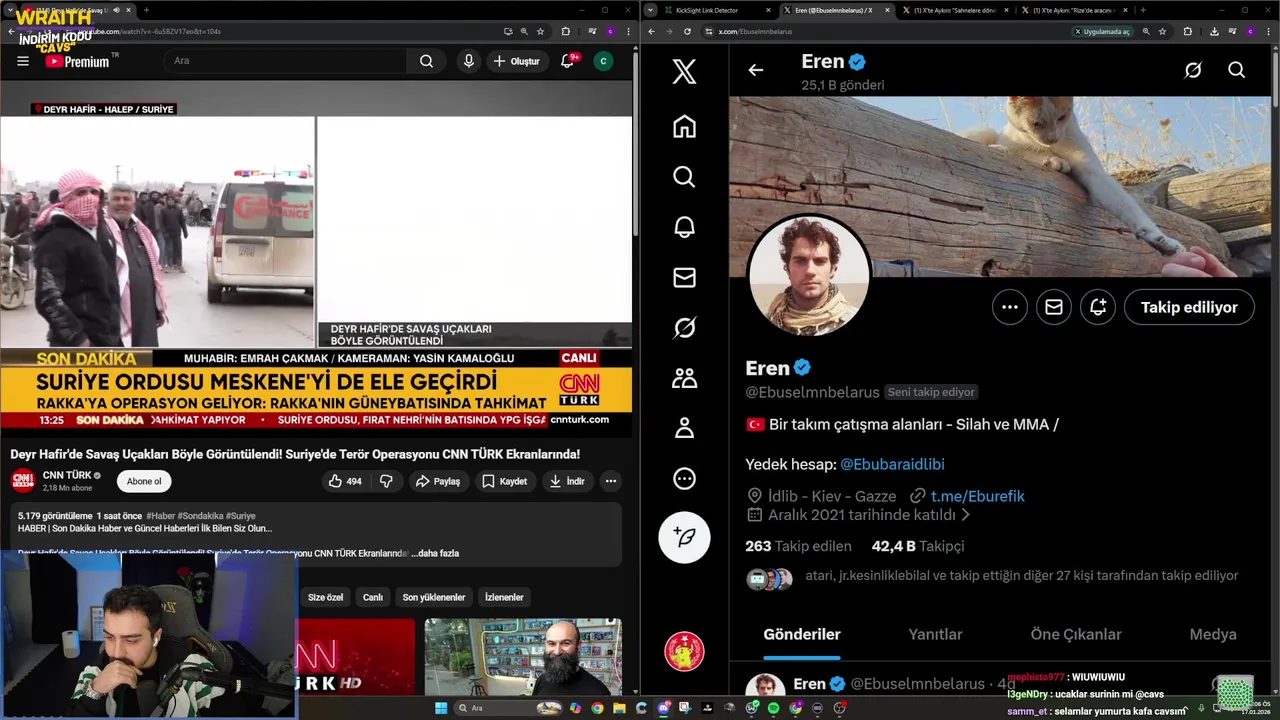Image resolution: width=1280 pixels, height=720 pixels.
Task: Filter recommendations by Canlı chip
Action: point(373,597)
